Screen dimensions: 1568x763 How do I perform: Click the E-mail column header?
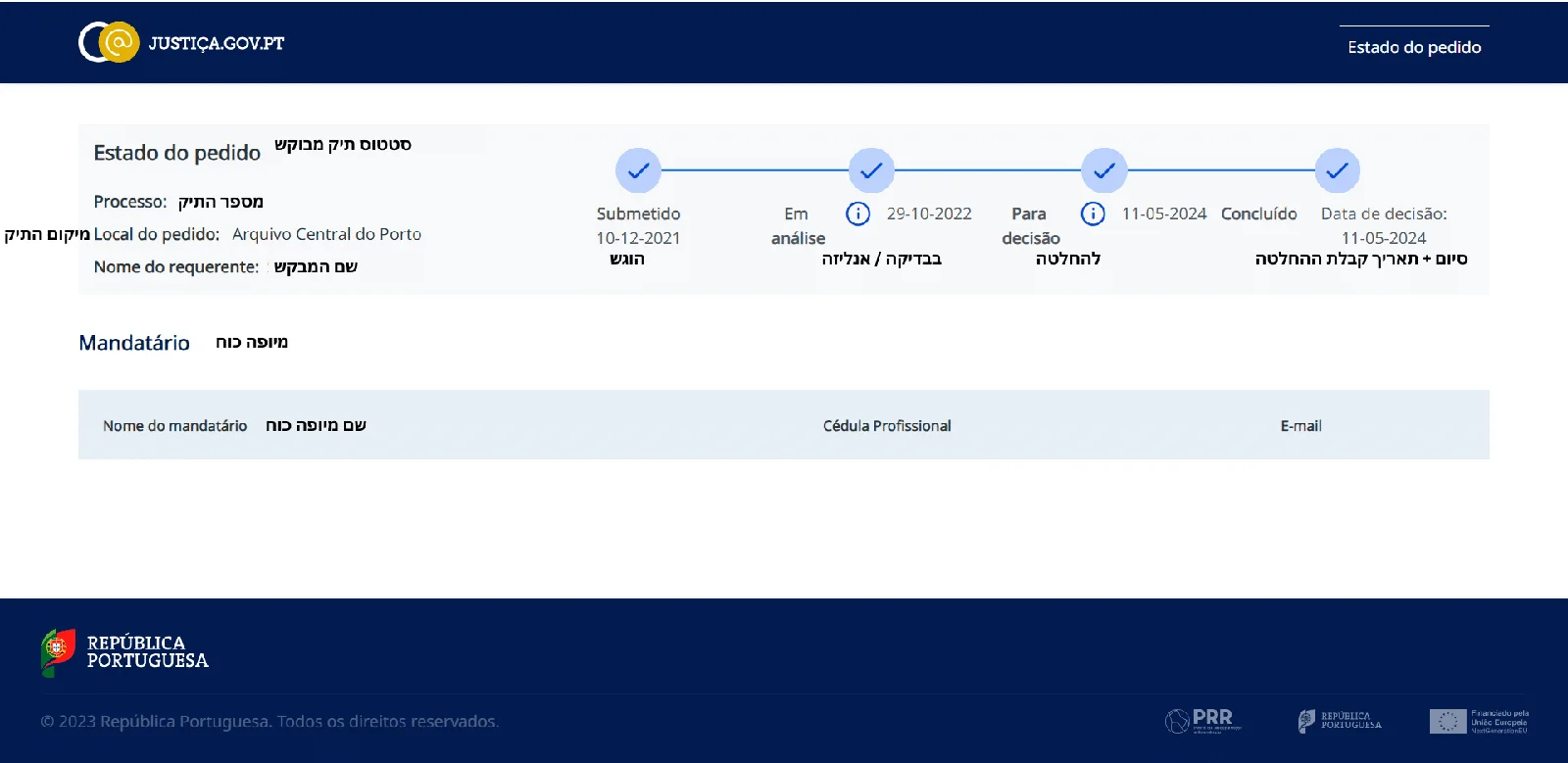tap(1300, 426)
